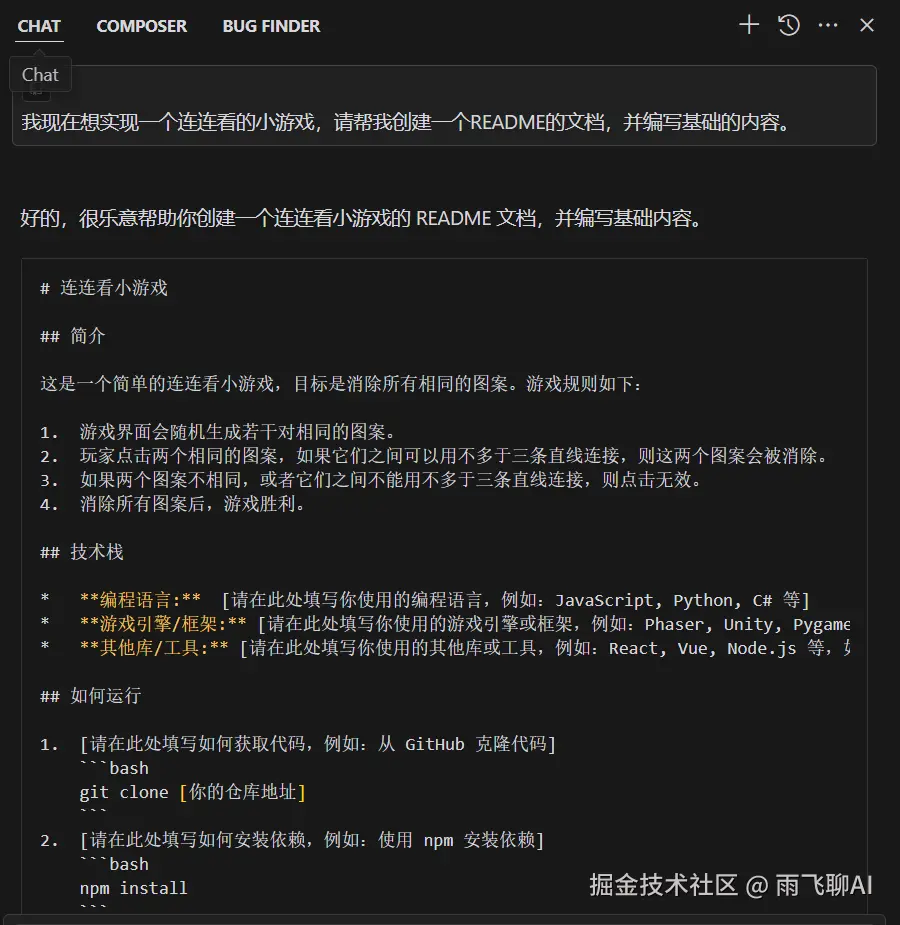Open the BUG FINDER tab
The image size is (900, 925).
(x=271, y=26)
